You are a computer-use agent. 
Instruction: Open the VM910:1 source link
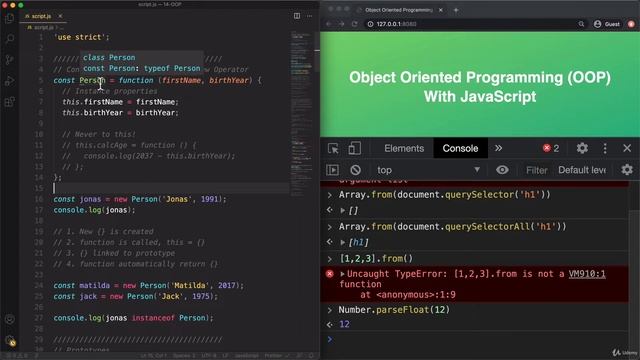(x=587, y=274)
